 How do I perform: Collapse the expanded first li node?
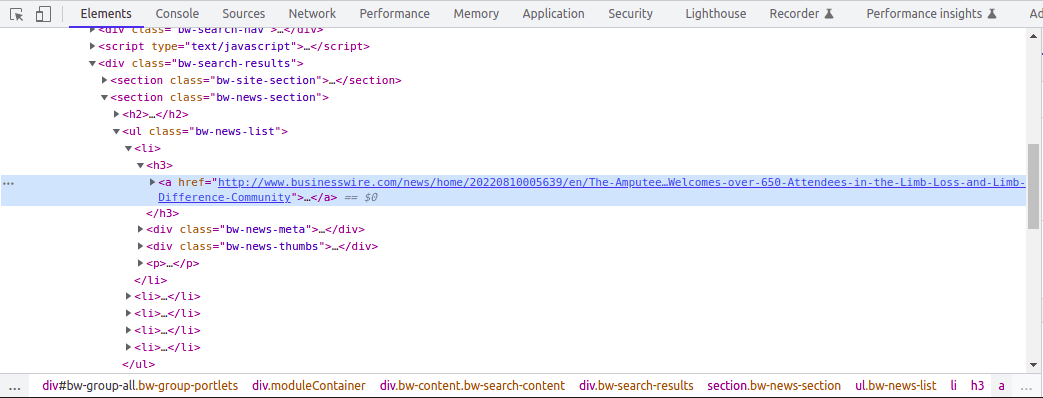pyautogui.click(x=128, y=148)
